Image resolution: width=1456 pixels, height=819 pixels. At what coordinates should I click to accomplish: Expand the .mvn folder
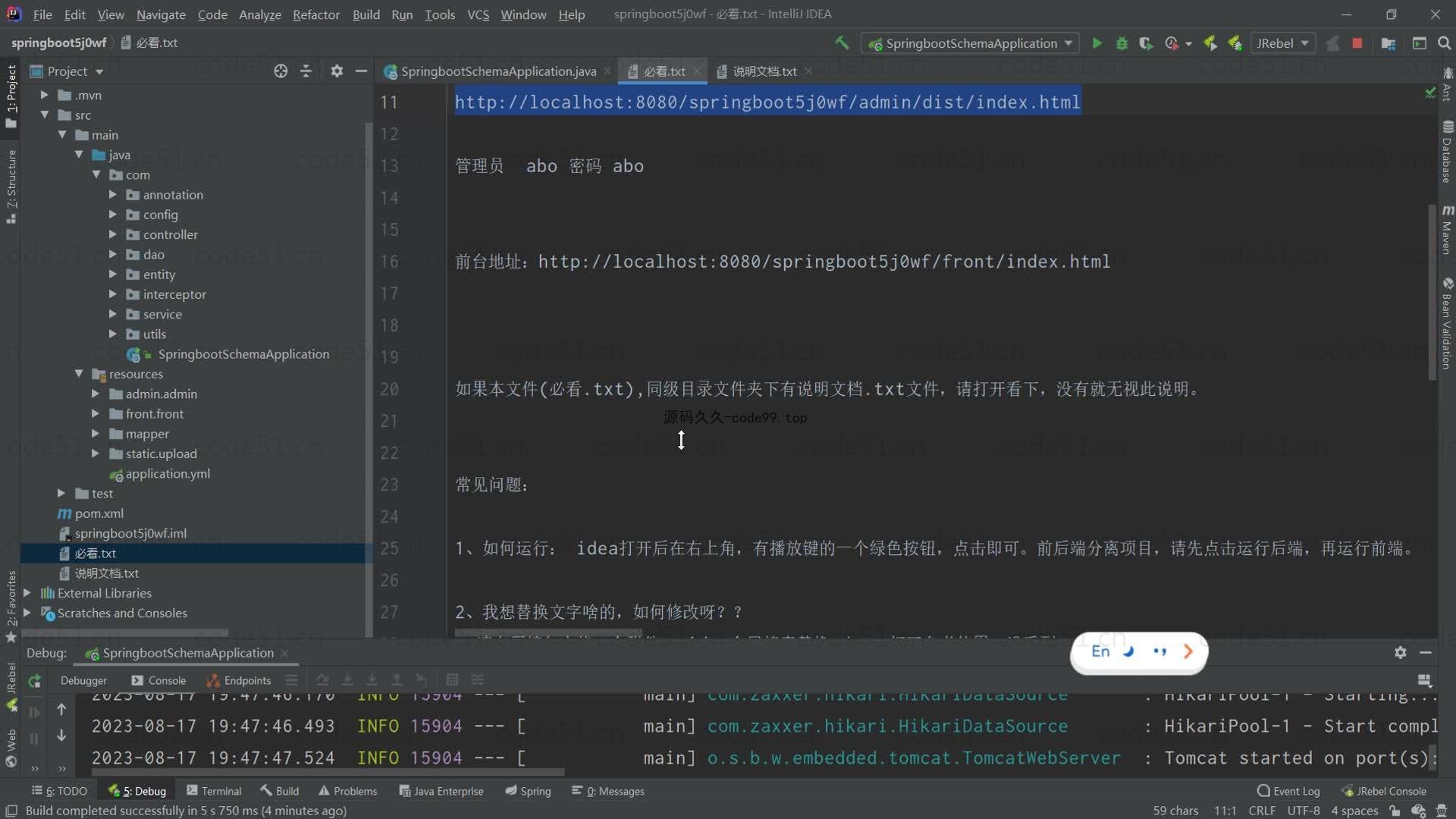pyautogui.click(x=44, y=95)
